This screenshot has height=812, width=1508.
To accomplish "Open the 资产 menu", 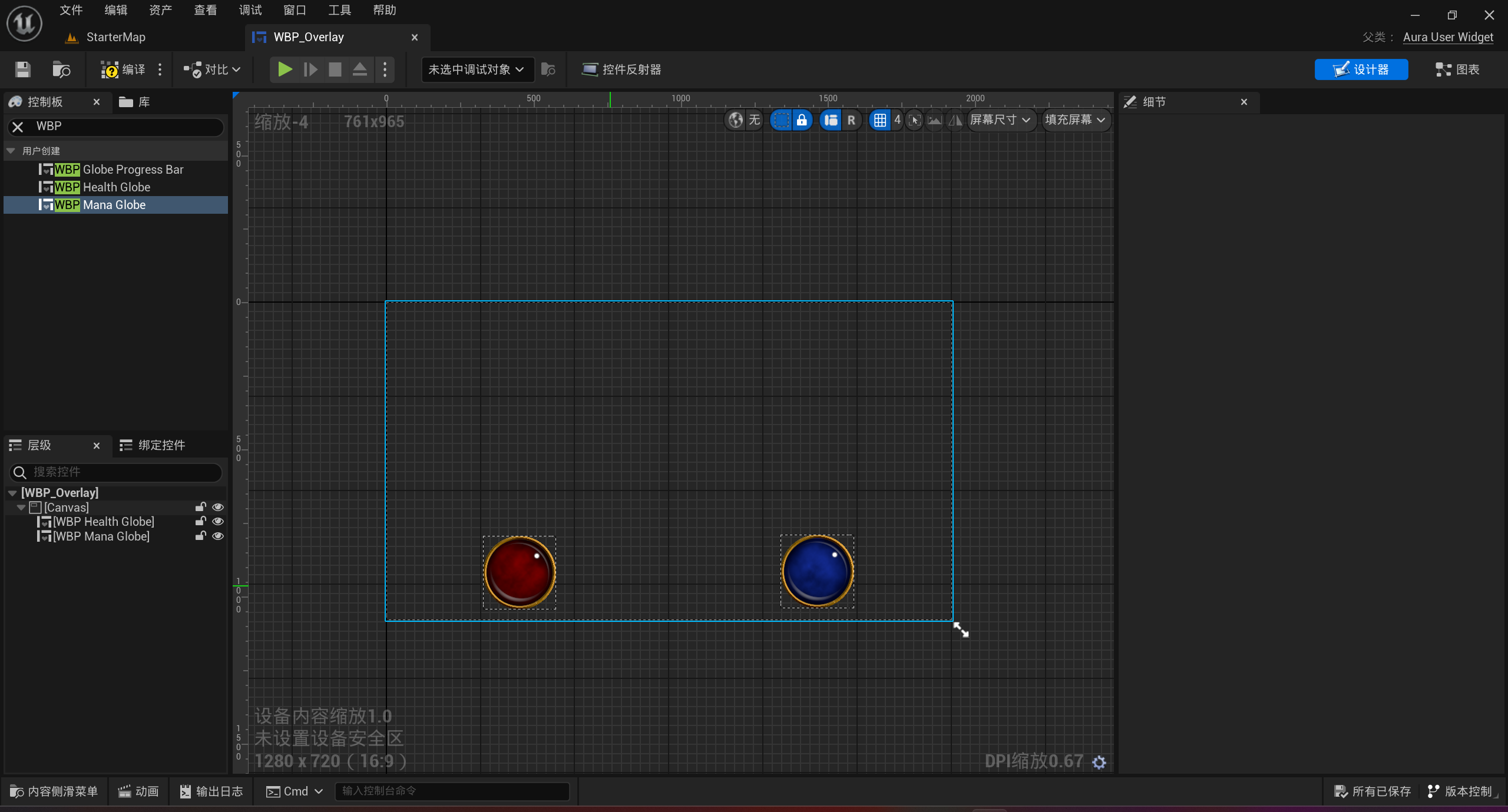I will [x=161, y=10].
